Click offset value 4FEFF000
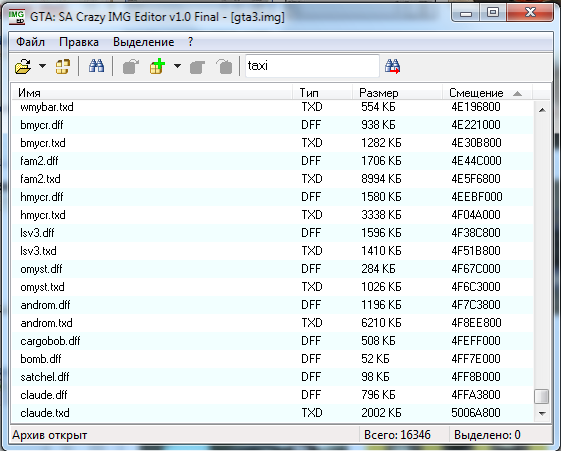 point(476,341)
